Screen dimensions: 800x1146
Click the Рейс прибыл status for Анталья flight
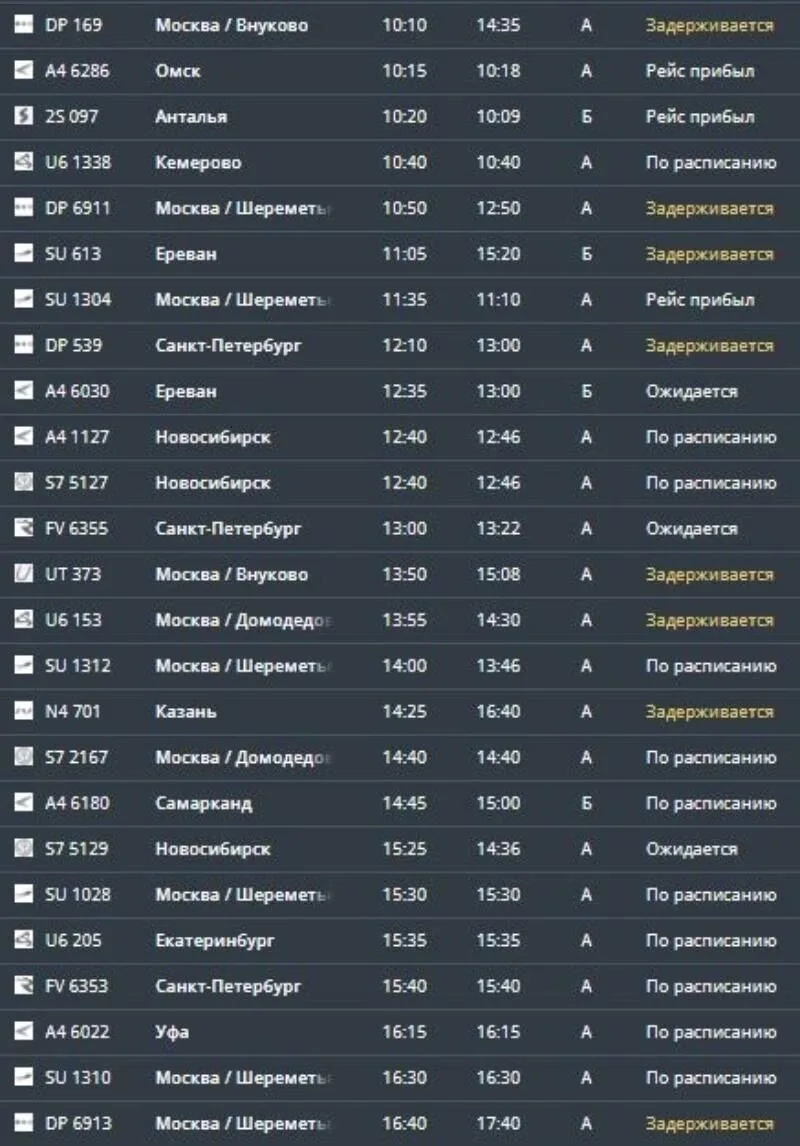click(700, 117)
